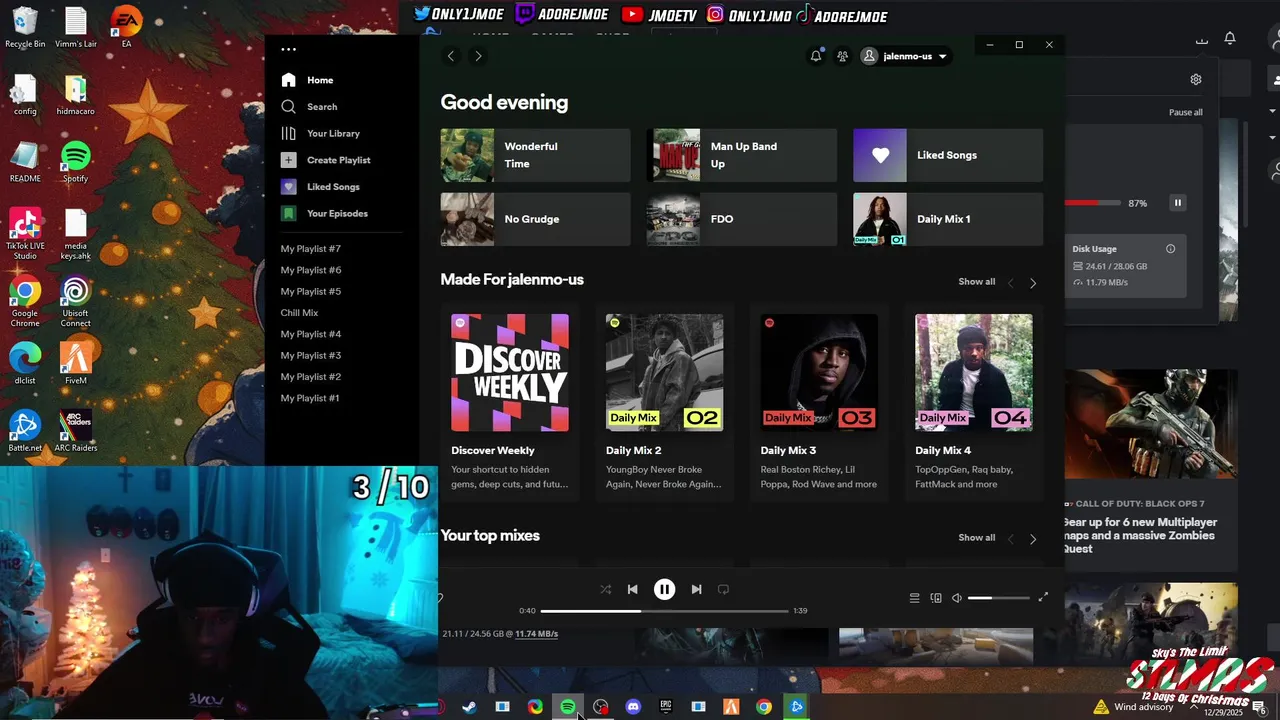Open Spotify full screen view
Viewport: 1280px width, 720px height.
[x=1043, y=597]
